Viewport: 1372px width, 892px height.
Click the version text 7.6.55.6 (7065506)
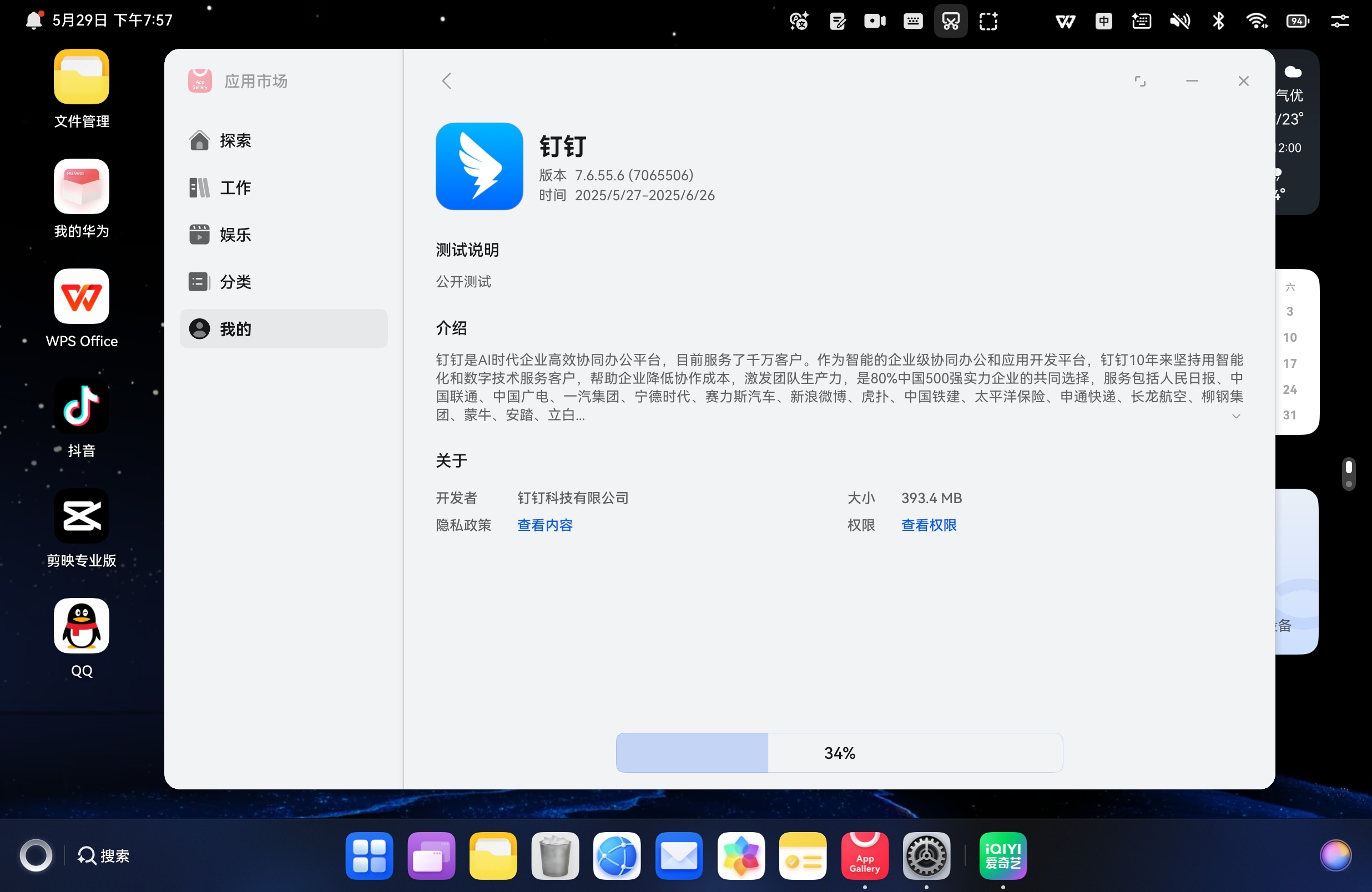[x=634, y=175]
